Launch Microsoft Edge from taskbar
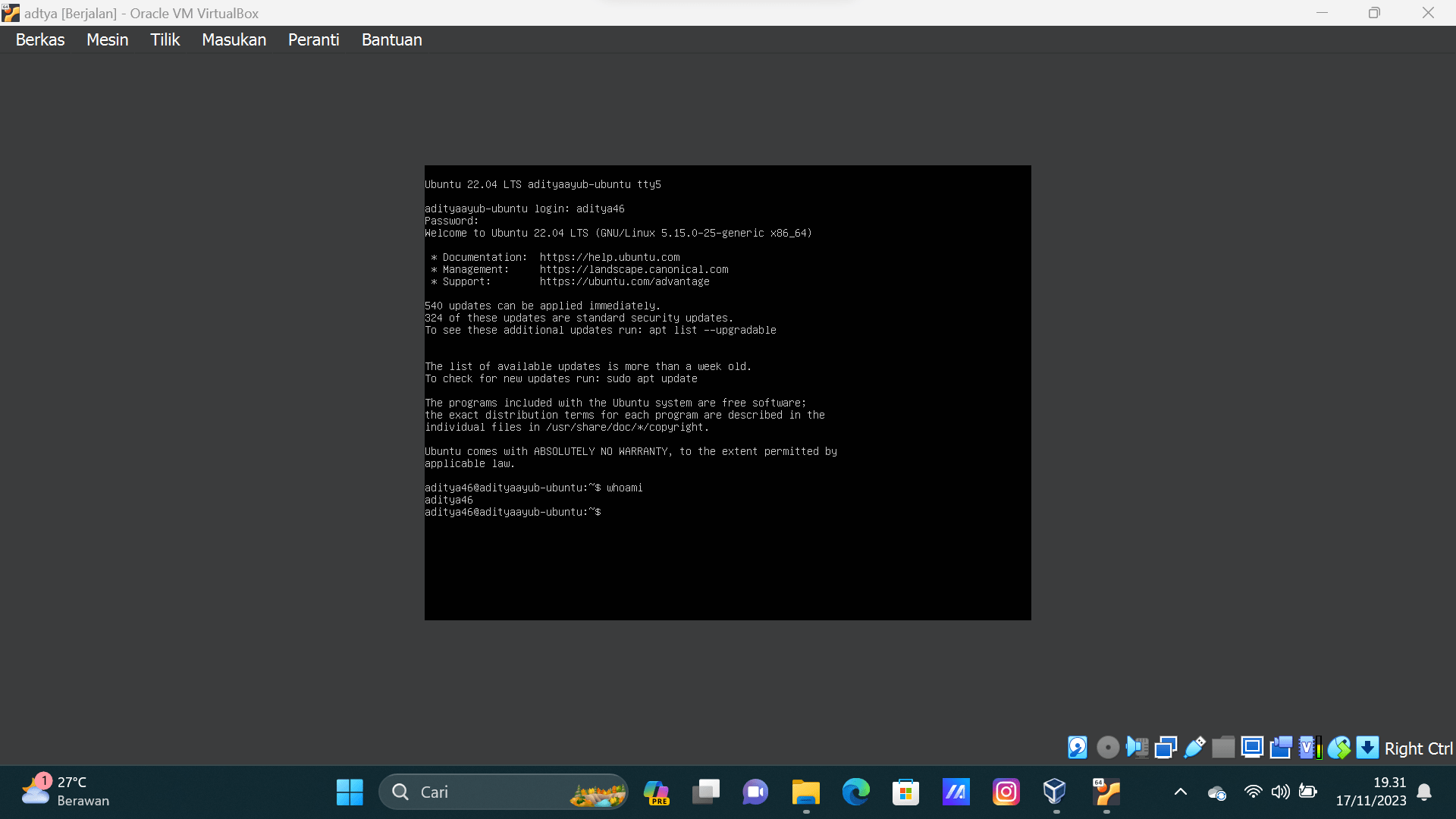Image resolution: width=1456 pixels, height=819 pixels. 856,792
